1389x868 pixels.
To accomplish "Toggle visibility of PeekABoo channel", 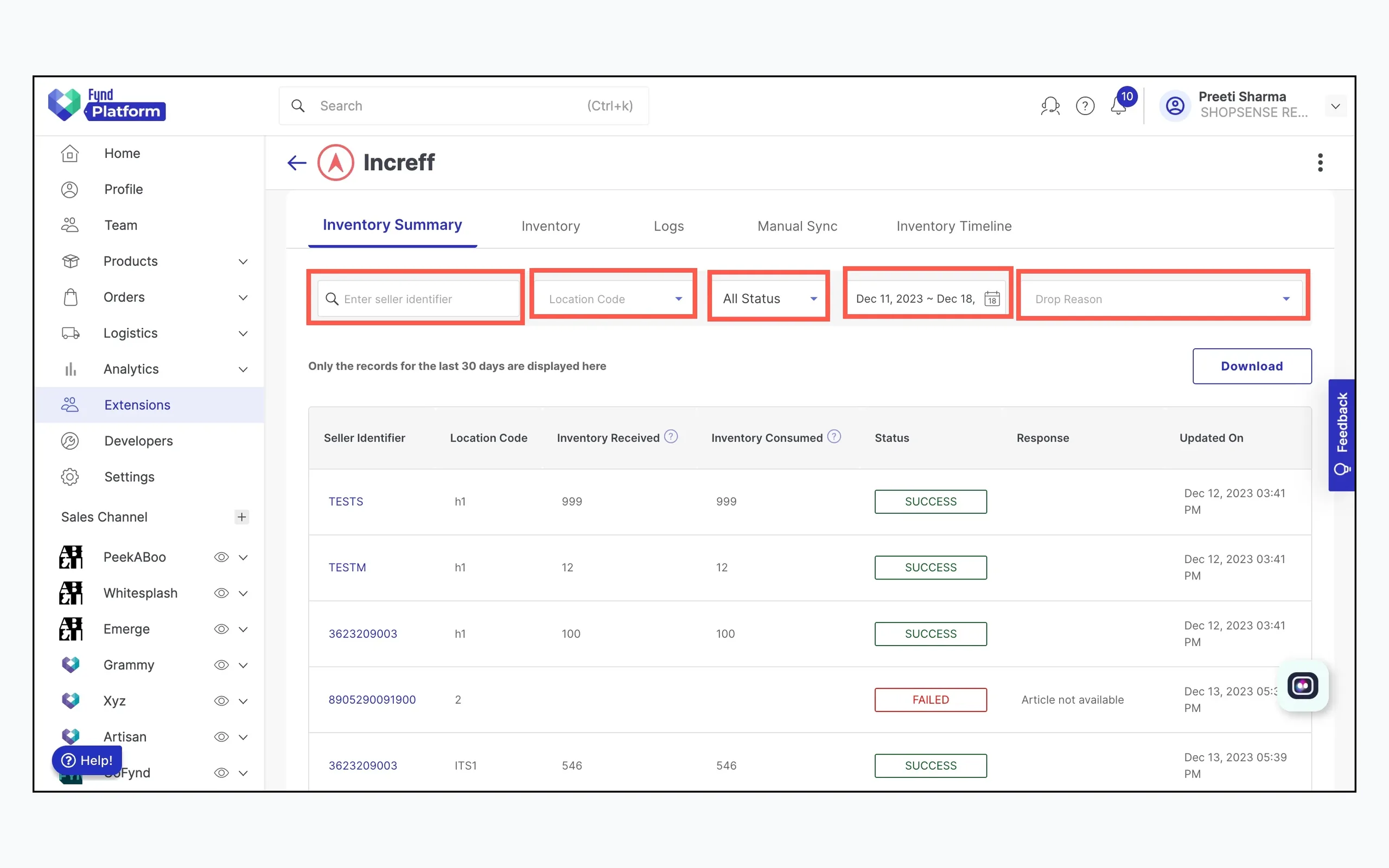I will 221,557.
